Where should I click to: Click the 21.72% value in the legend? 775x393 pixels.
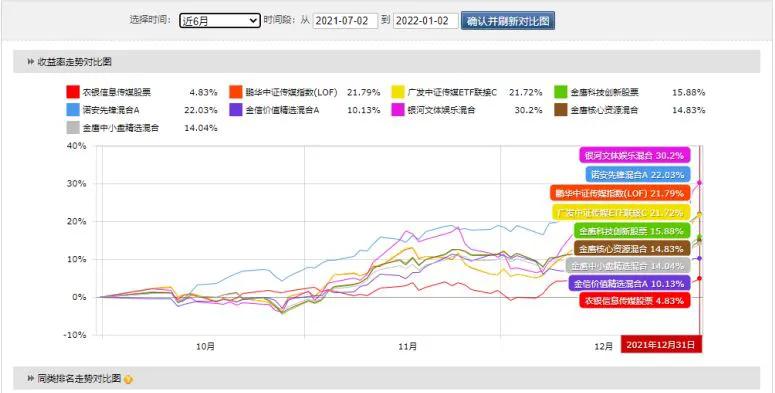tap(526, 92)
